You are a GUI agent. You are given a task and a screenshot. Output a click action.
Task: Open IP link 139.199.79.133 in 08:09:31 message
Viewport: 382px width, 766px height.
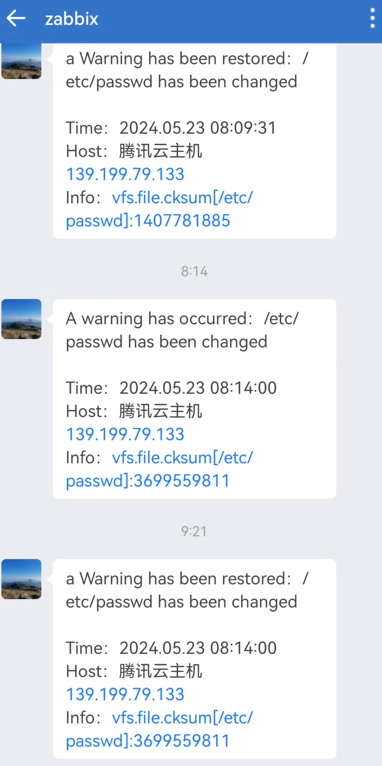tap(125, 174)
